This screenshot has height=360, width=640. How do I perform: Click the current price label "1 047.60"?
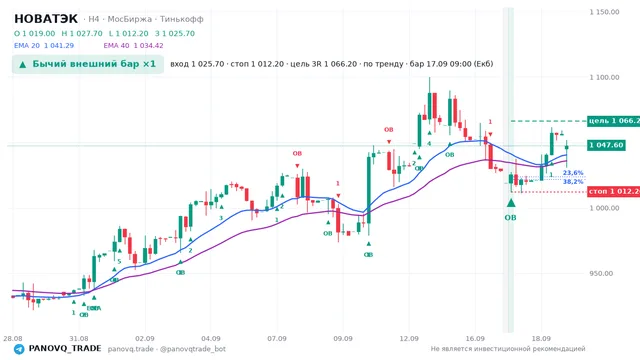pyautogui.click(x=606, y=145)
